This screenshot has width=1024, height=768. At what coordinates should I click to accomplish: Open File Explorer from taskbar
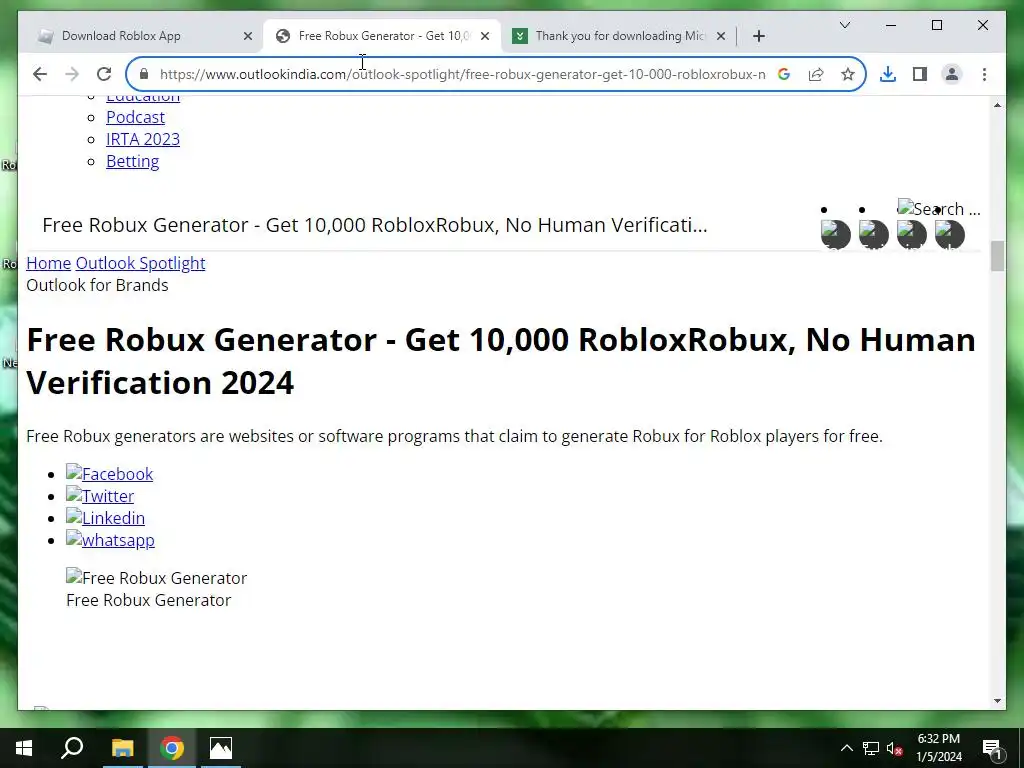click(x=122, y=748)
